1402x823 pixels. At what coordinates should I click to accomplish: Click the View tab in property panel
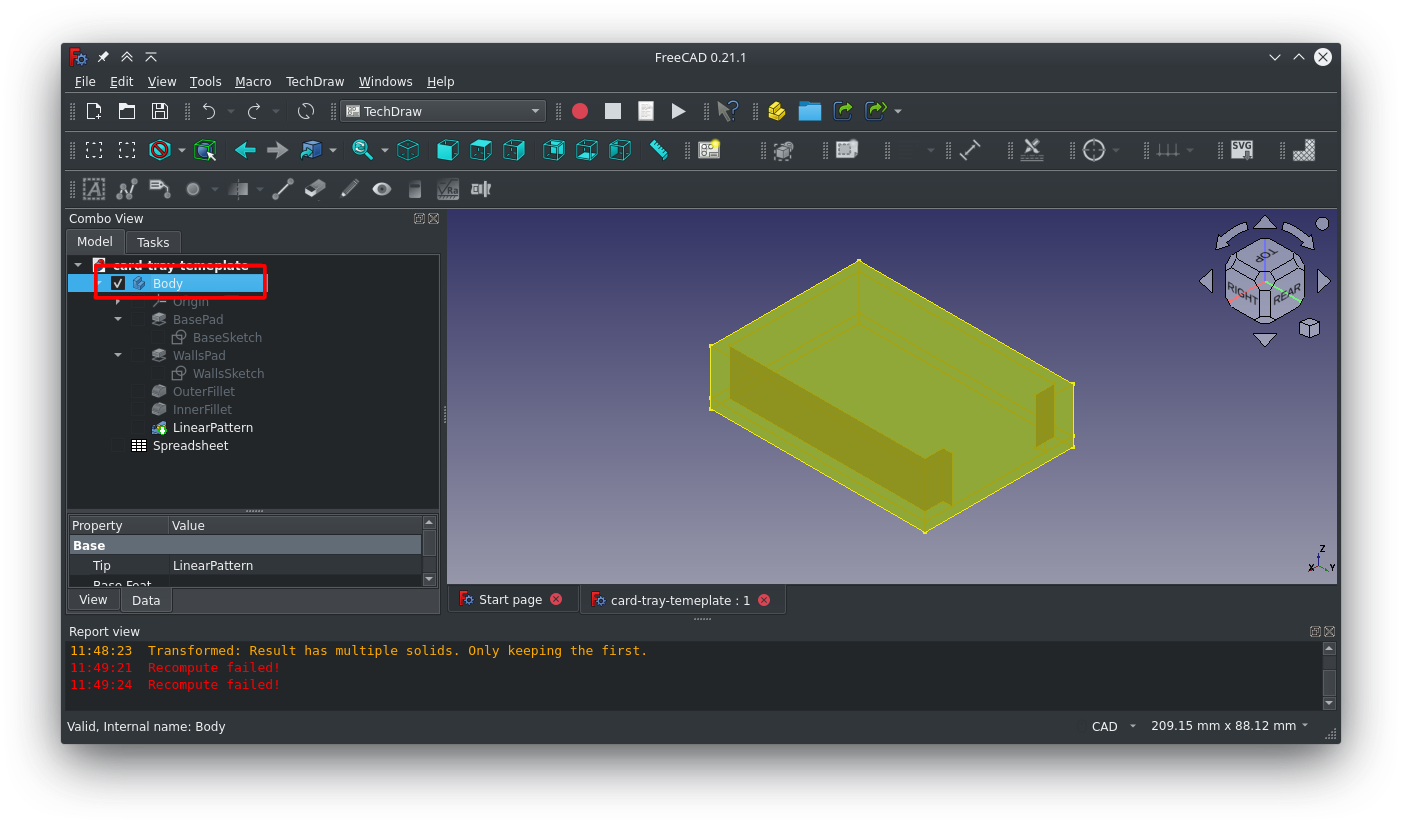(x=93, y=600)
